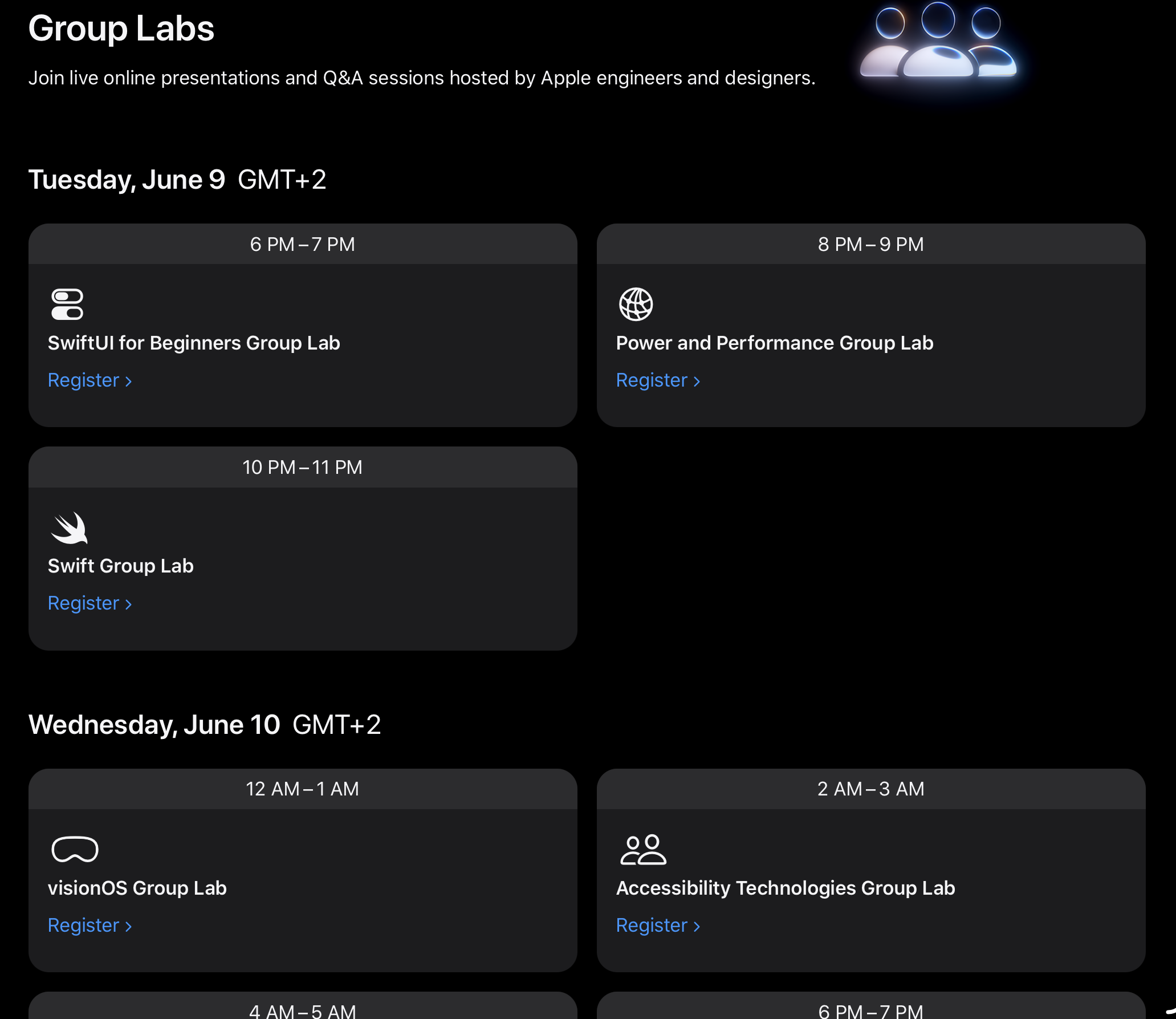The height and width of the screenshot is (1019, 1176).
Task: Select the 10 PM–11 PM time header
Action: point(303,467)
